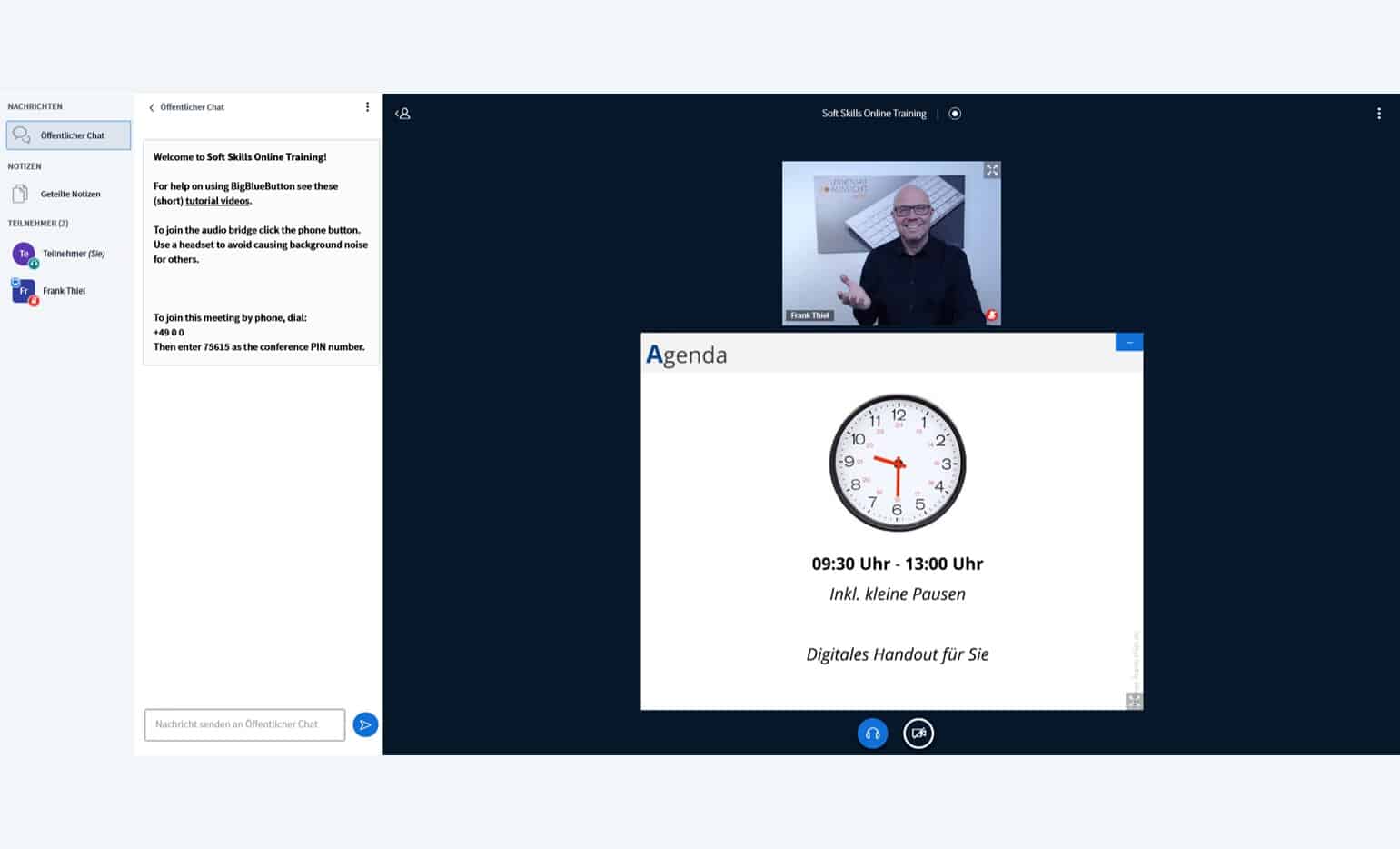Open the tutorial videos link
This screenshot has width=1400, height=849.
[218, 201]
